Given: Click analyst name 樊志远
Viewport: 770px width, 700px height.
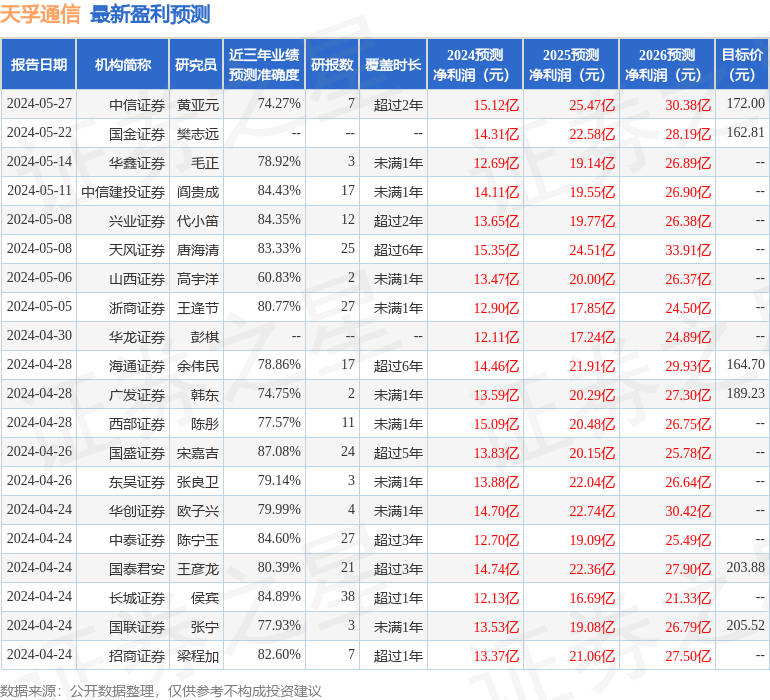Looking at the screenshot, I should point(198,134).
